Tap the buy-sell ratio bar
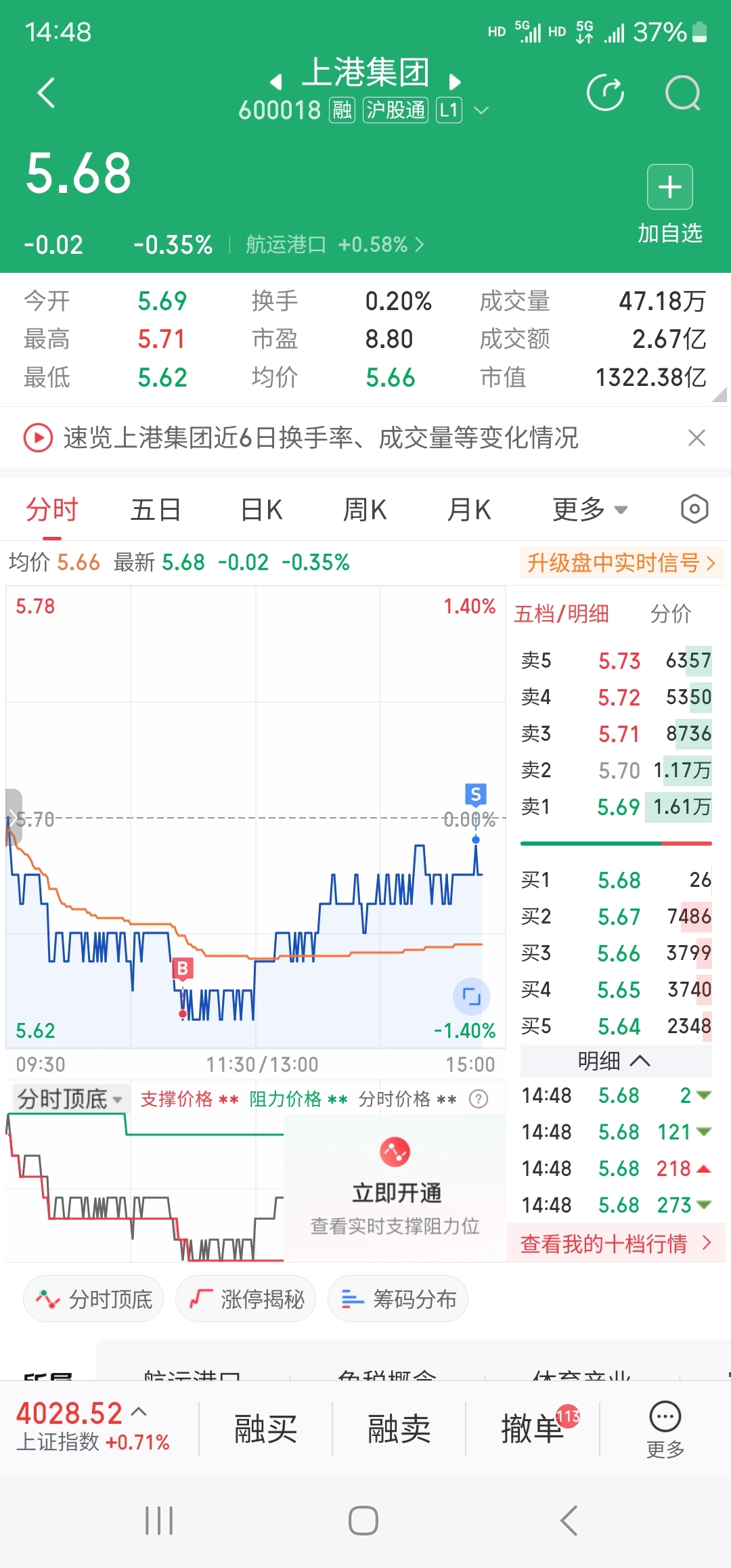This screenshot has width=731, height=1568. 616,844
